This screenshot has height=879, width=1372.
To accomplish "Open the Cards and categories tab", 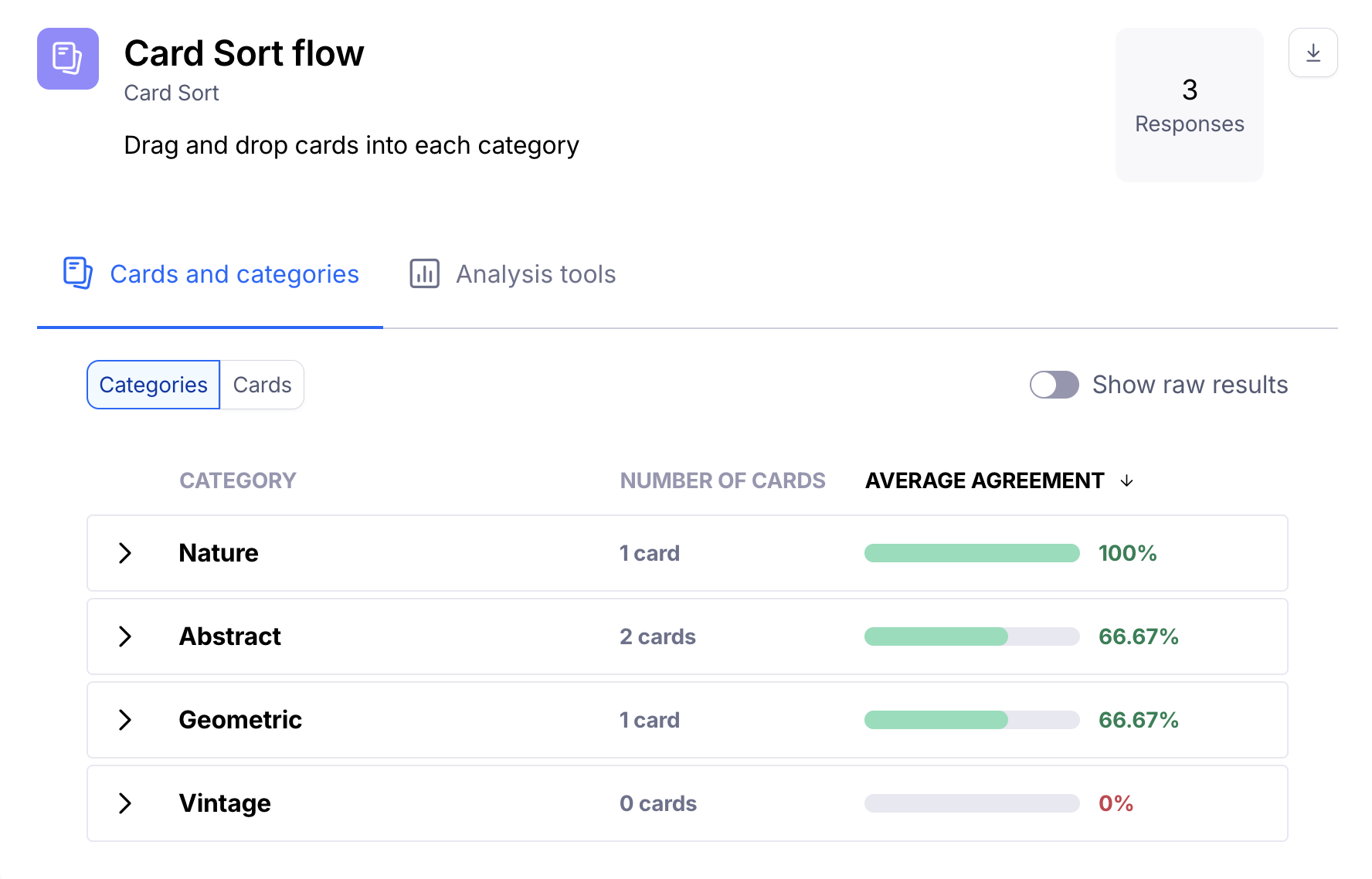I will 234,274.
